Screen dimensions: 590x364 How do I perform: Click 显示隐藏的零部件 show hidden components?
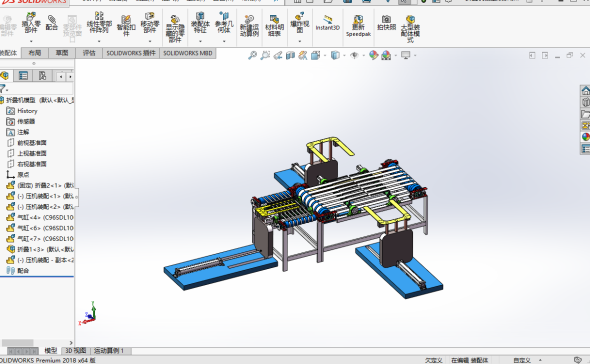coord(175,29)
